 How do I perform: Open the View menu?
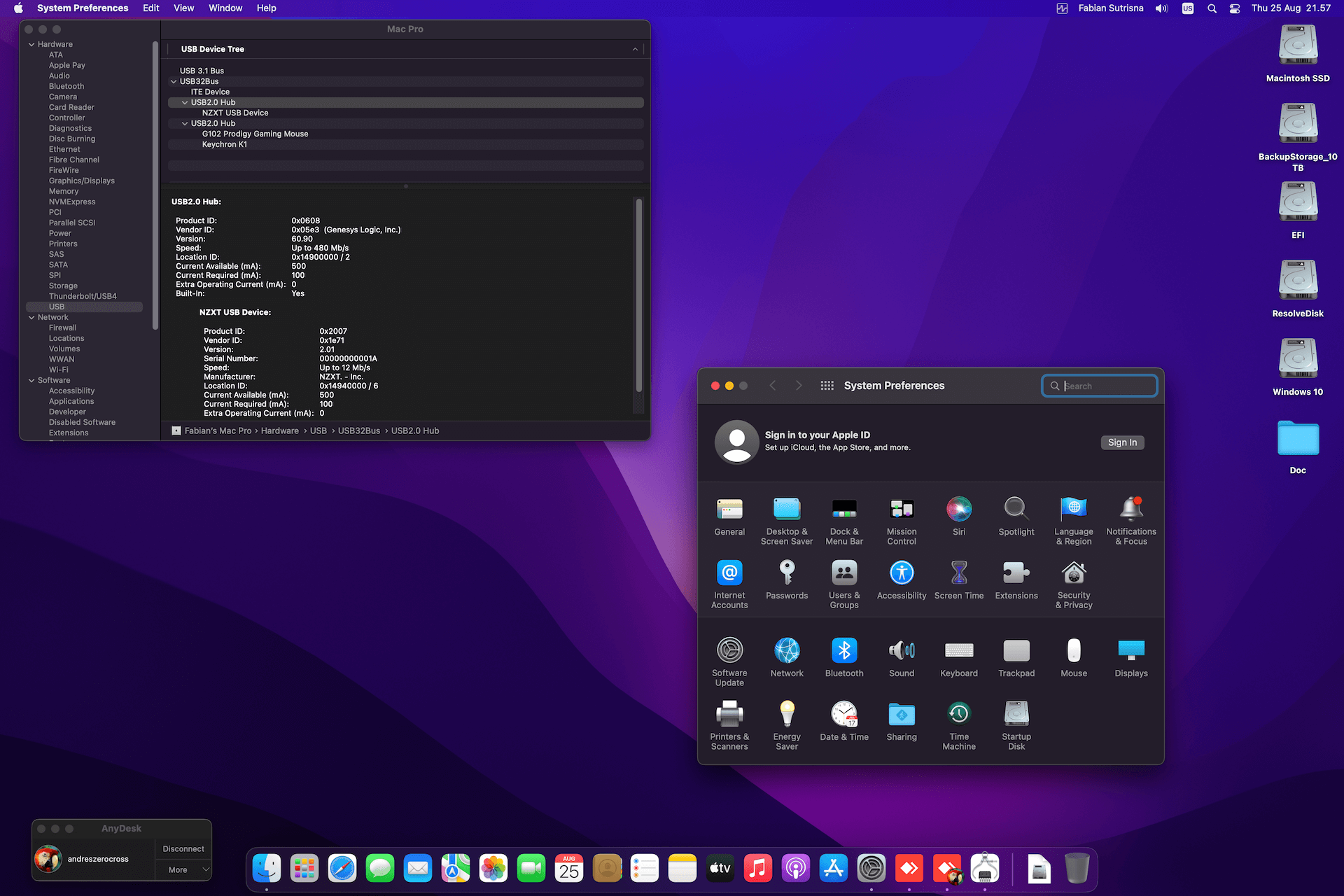point(183,8)
